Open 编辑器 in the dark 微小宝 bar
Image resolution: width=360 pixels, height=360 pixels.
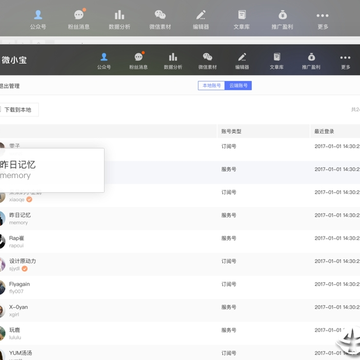pyautogui.click(x=242, y=61)
